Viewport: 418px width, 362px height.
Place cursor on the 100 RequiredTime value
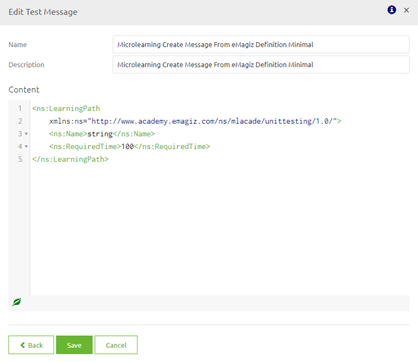coord(127,147)
